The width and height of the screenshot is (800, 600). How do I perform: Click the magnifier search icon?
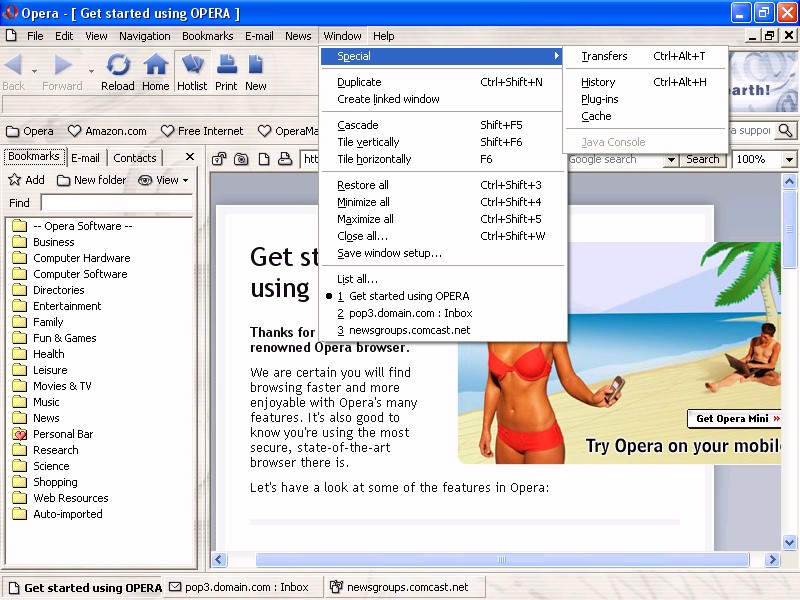pos(785,131)
